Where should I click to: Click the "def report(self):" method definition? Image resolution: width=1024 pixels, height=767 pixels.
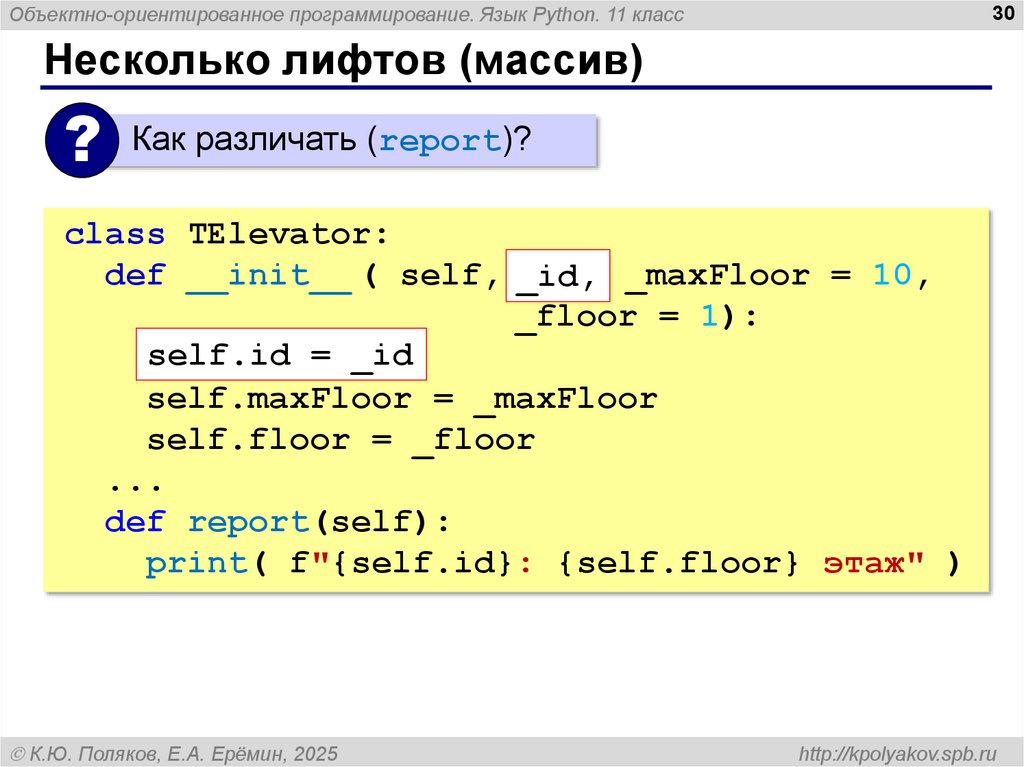point(278,522)
